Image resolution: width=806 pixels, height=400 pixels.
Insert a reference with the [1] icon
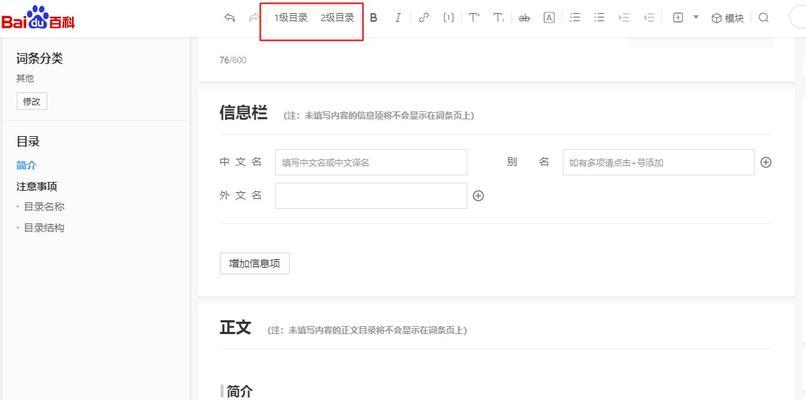click(x=449, y=18)
